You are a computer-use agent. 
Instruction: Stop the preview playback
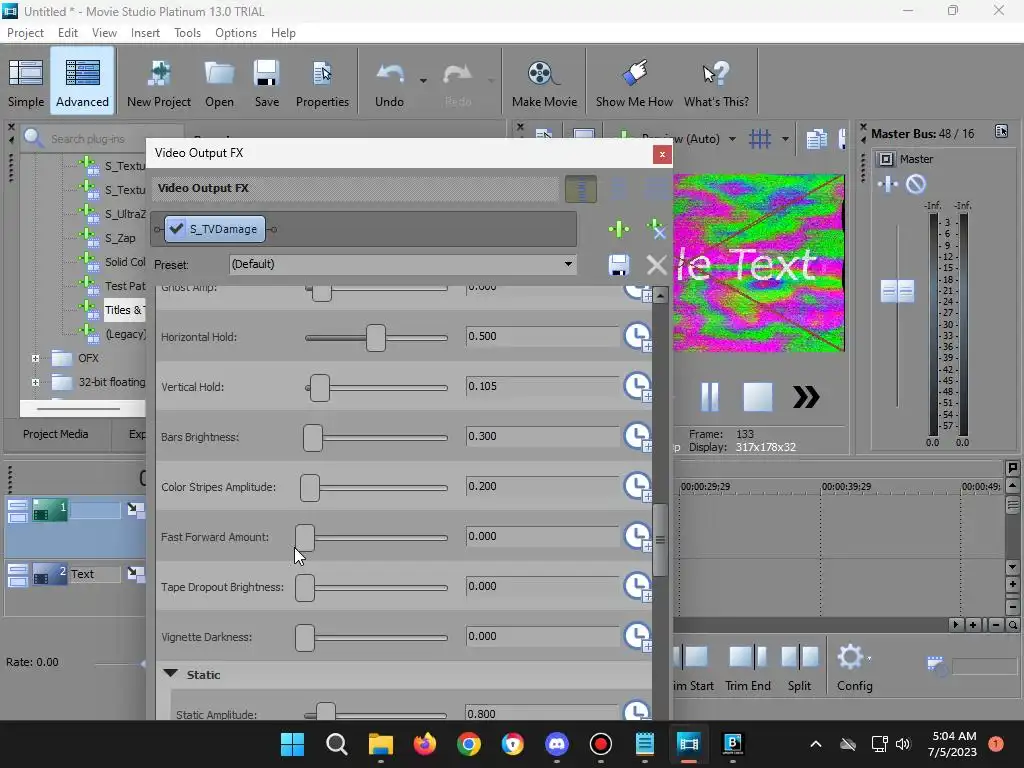click(758, 396)
